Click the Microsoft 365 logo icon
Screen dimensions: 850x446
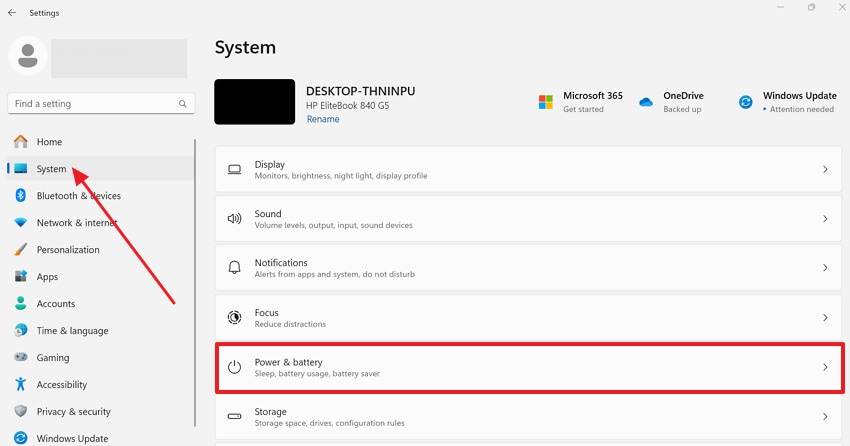pyautogui.click(x=546, y=102)
